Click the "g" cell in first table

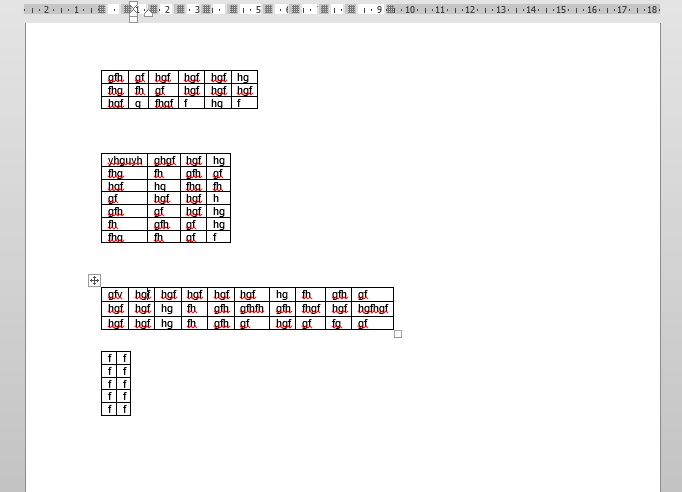click(138, 103)
